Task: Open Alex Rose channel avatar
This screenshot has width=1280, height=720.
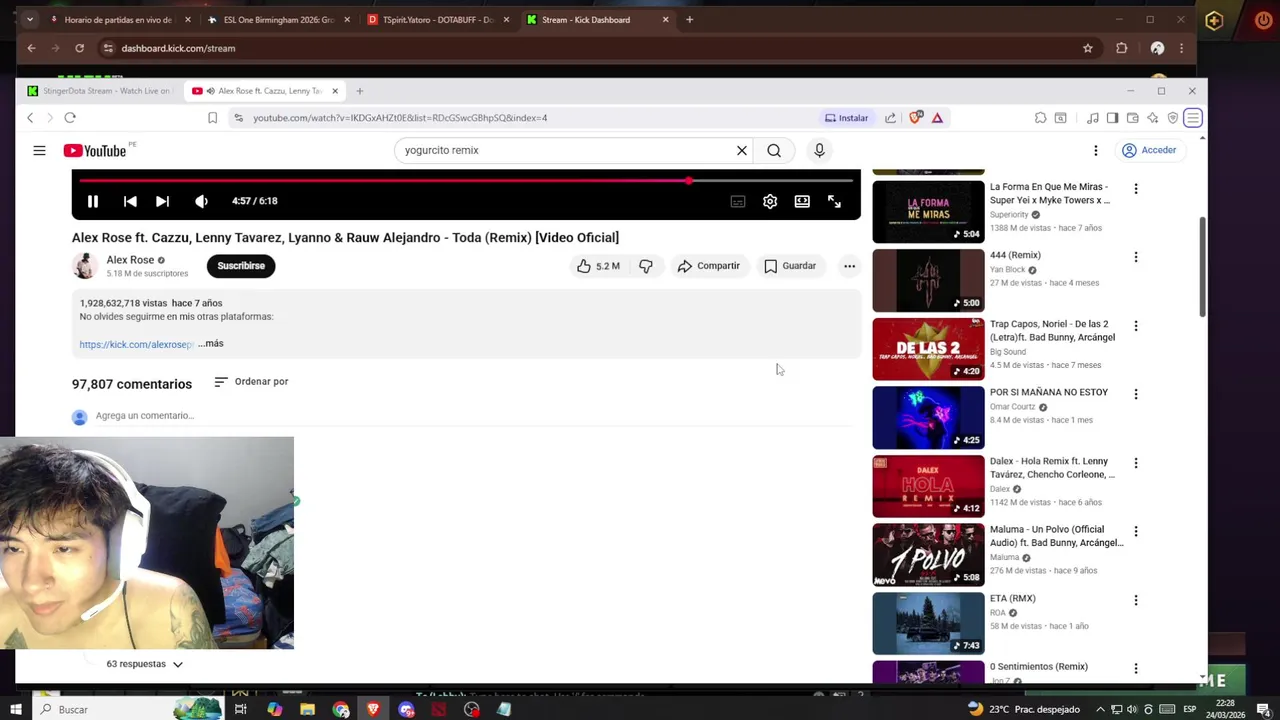Action: (85, 266)
